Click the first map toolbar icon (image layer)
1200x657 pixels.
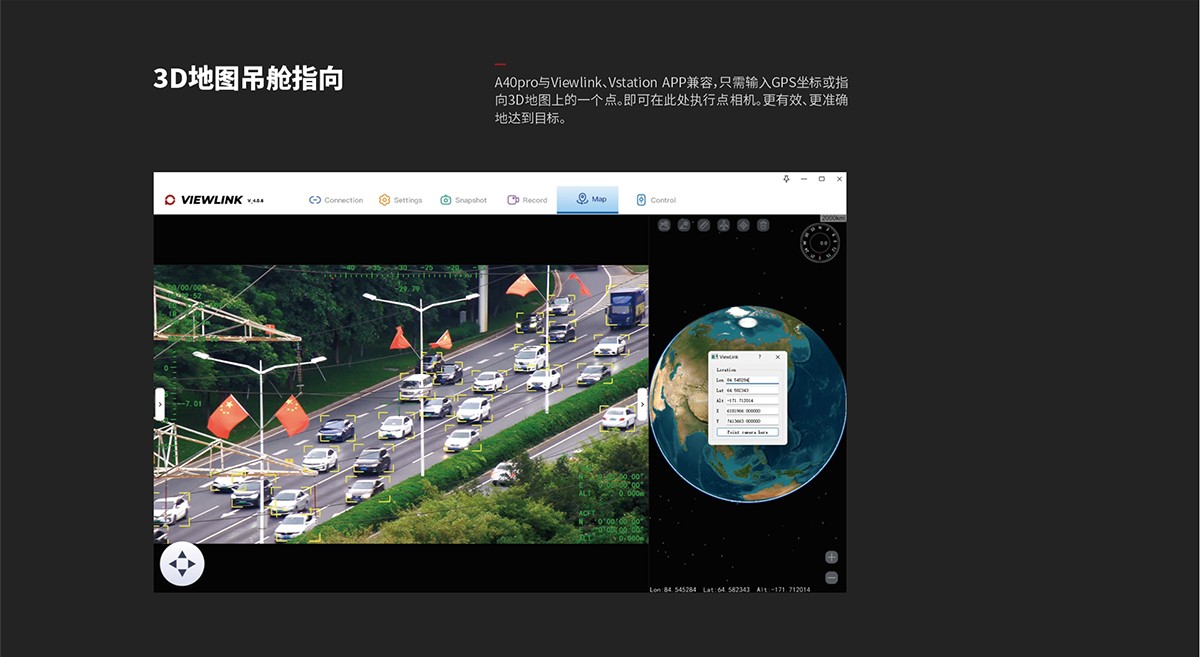pos(664,225)
